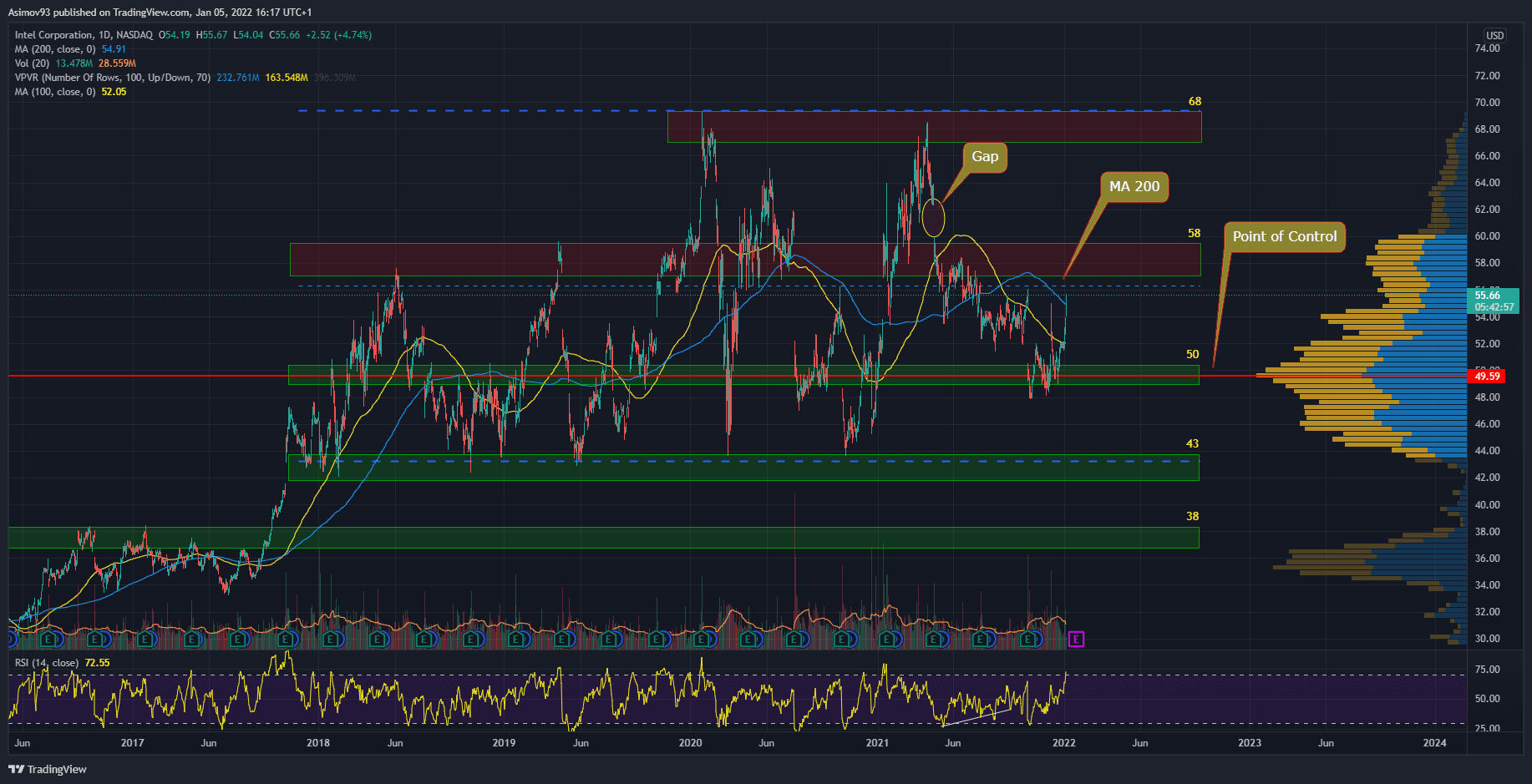Click the TradingView logo at bottom left
The image size is (1532, 784).
(x=48, y=769)
